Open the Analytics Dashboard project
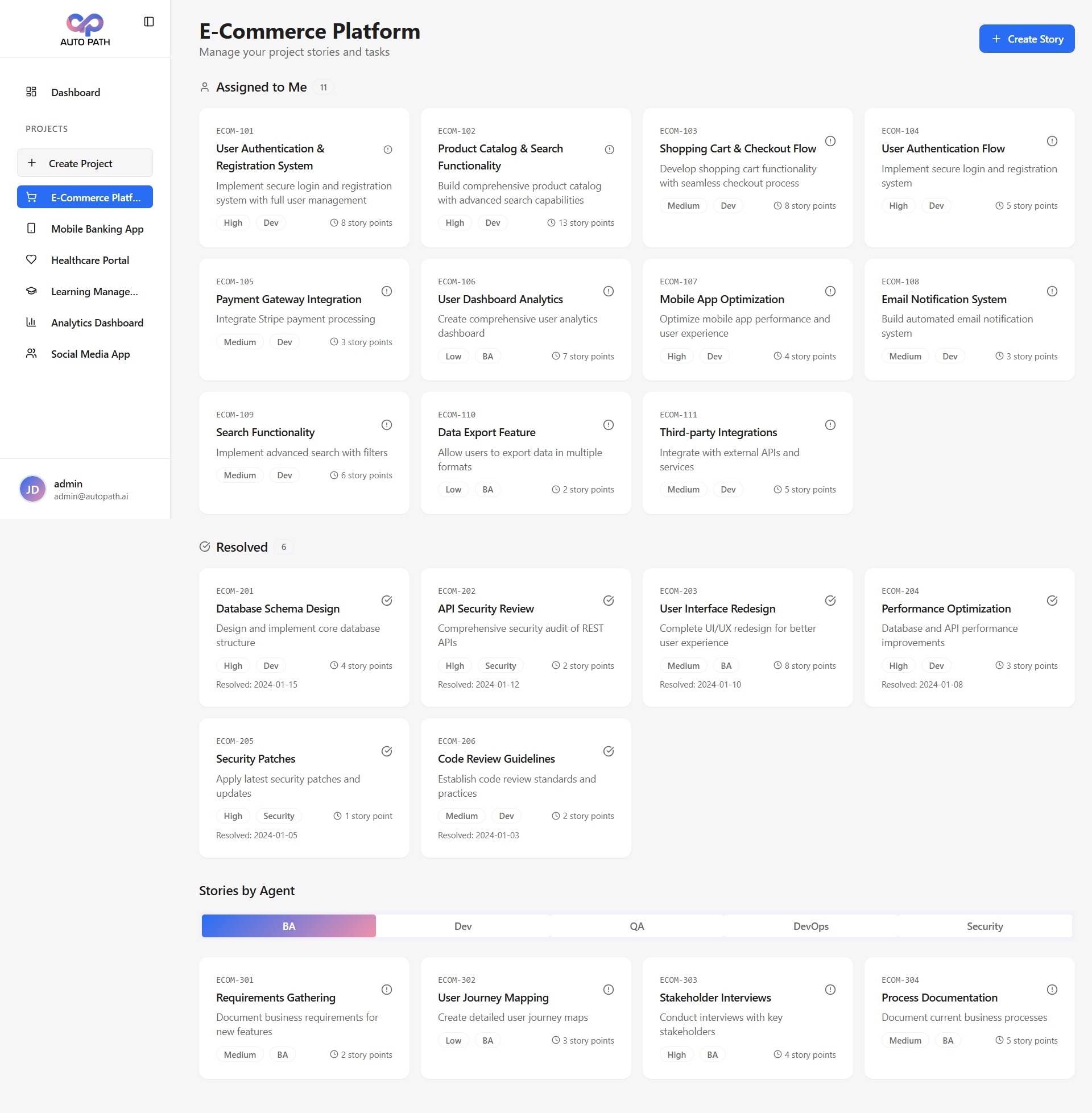The height and width of the screenshot is (1113, 1092). [x=96, y=322]
